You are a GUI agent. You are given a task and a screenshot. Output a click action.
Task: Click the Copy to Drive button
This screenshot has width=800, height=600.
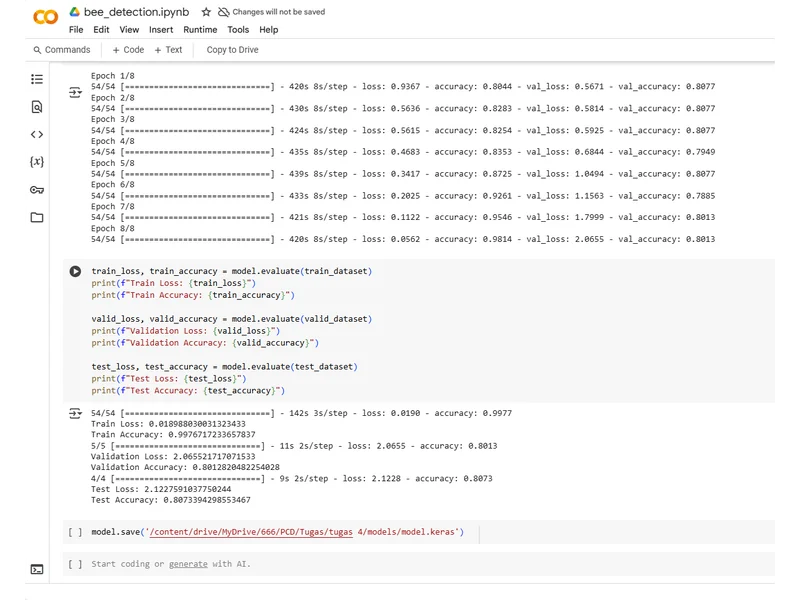tap(232, 50)
